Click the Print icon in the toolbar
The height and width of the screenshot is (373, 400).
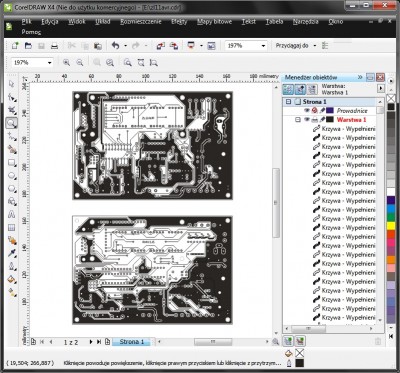(54, 46)
